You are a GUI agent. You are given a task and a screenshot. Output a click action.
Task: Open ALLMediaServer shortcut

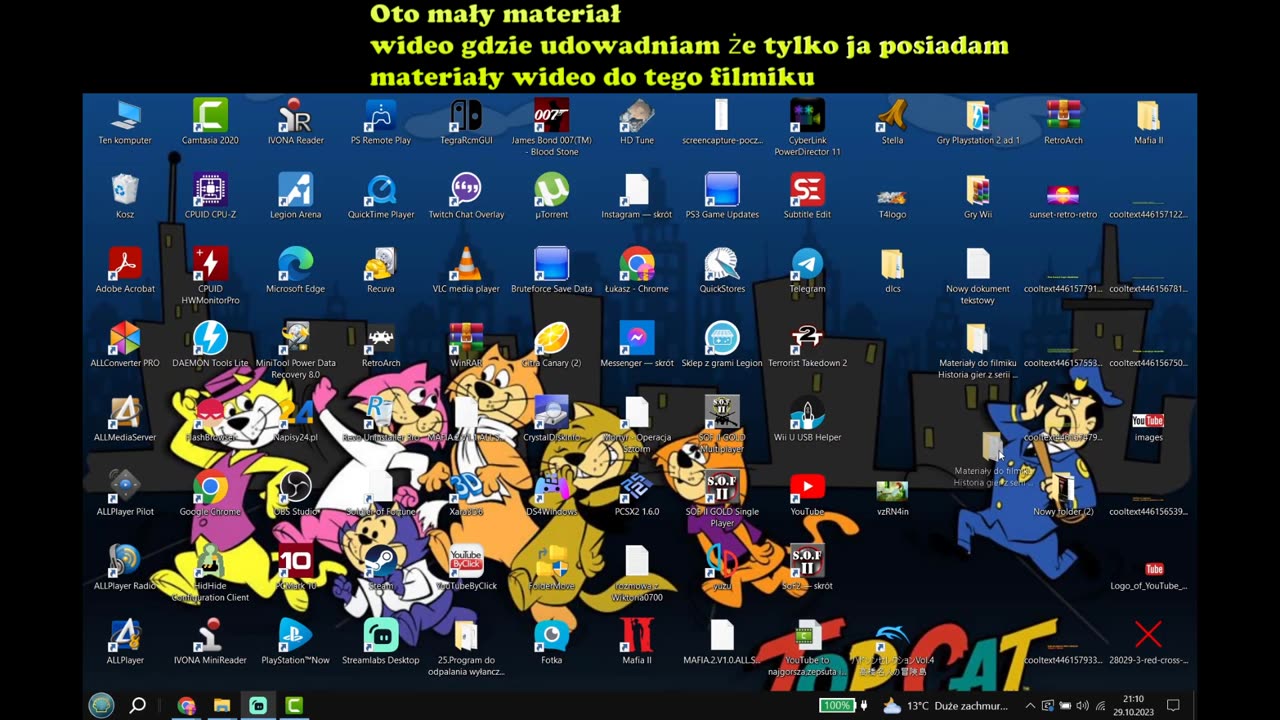[x=125, y=418]
